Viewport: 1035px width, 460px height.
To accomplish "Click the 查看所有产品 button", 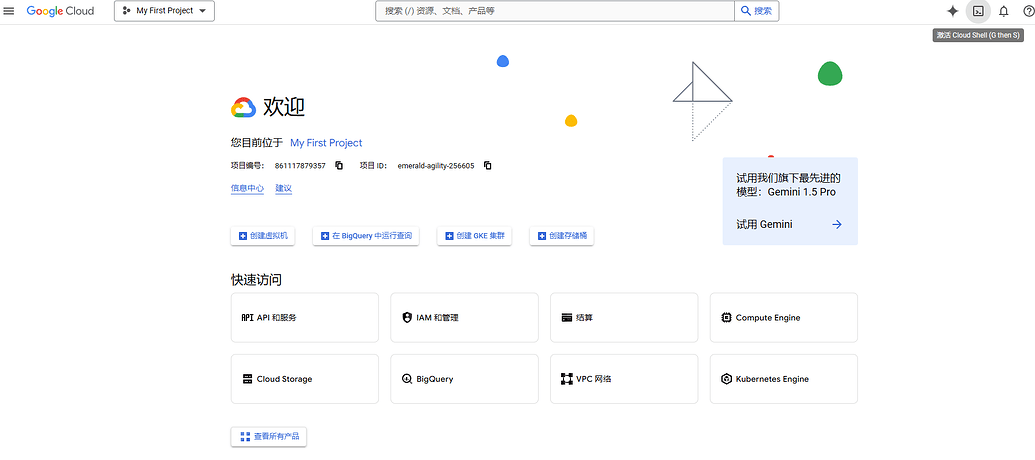I will [269, 436].
